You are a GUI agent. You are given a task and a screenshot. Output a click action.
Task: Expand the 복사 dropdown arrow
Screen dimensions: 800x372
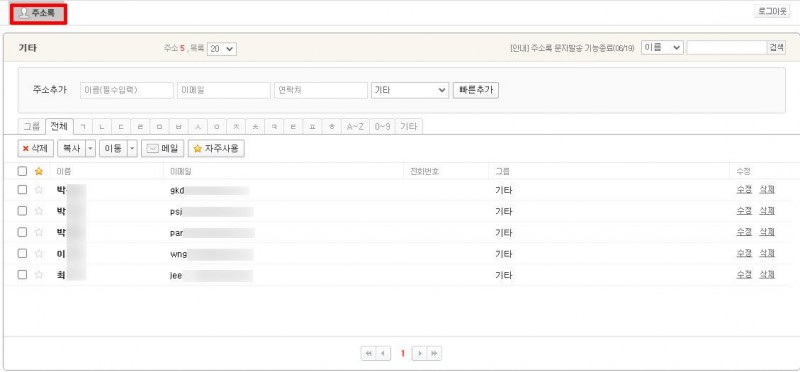click(x=91, y=148)
